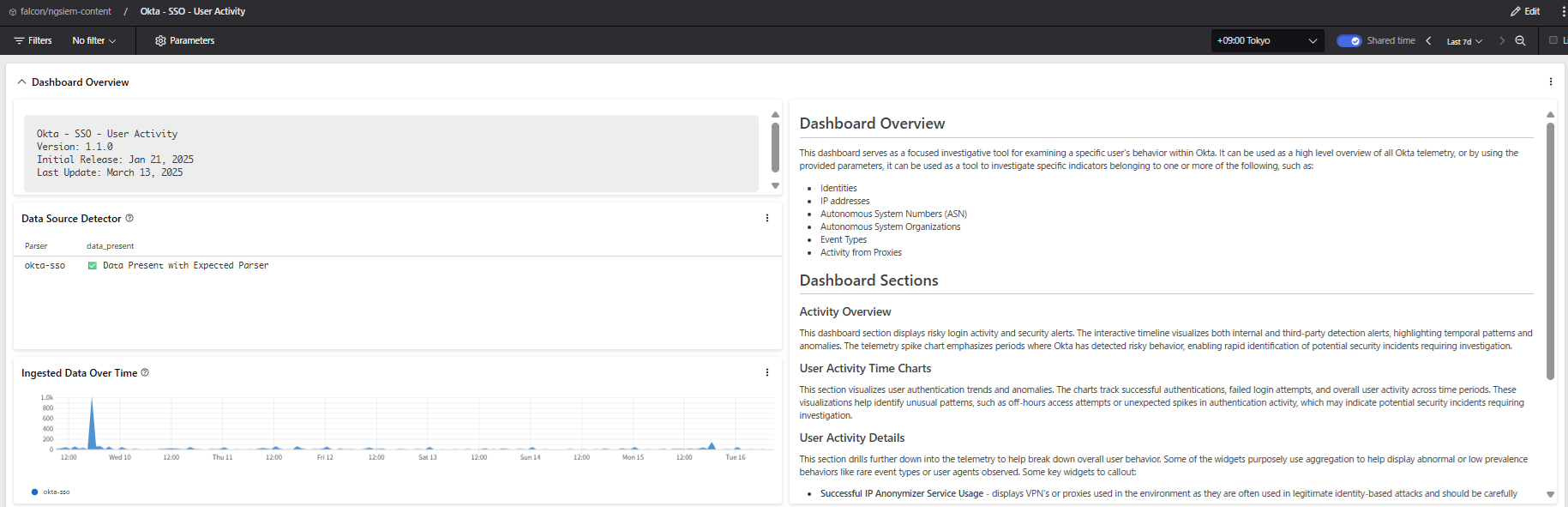Viewport: 1568px width, 507px height.
Task: Click the zoom out time magnifier icon
Action: [1520, 40]
